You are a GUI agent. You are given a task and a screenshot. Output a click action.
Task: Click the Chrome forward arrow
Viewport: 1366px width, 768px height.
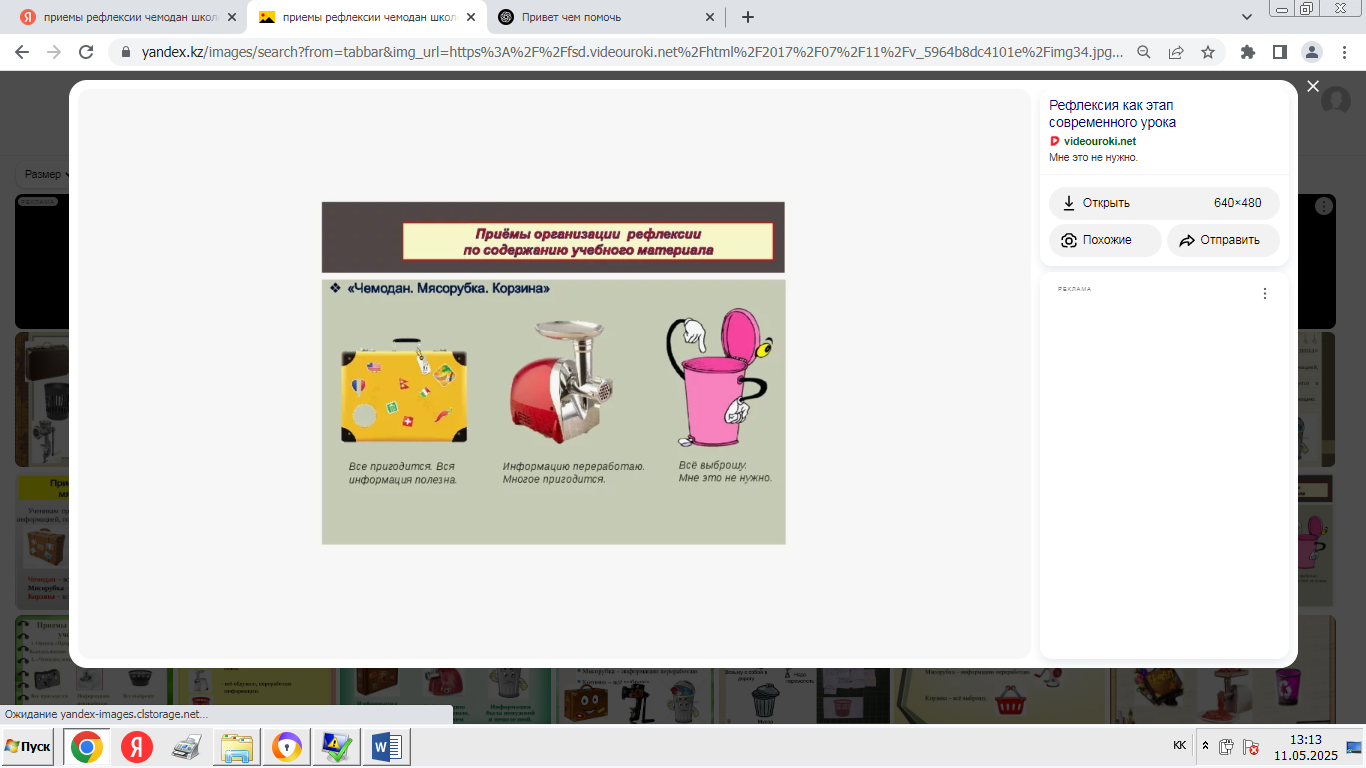pos(54,52)
